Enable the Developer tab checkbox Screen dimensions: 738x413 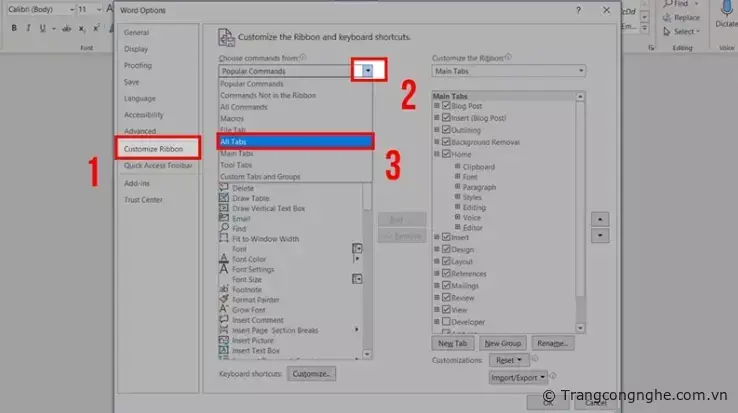pos(446,322)
